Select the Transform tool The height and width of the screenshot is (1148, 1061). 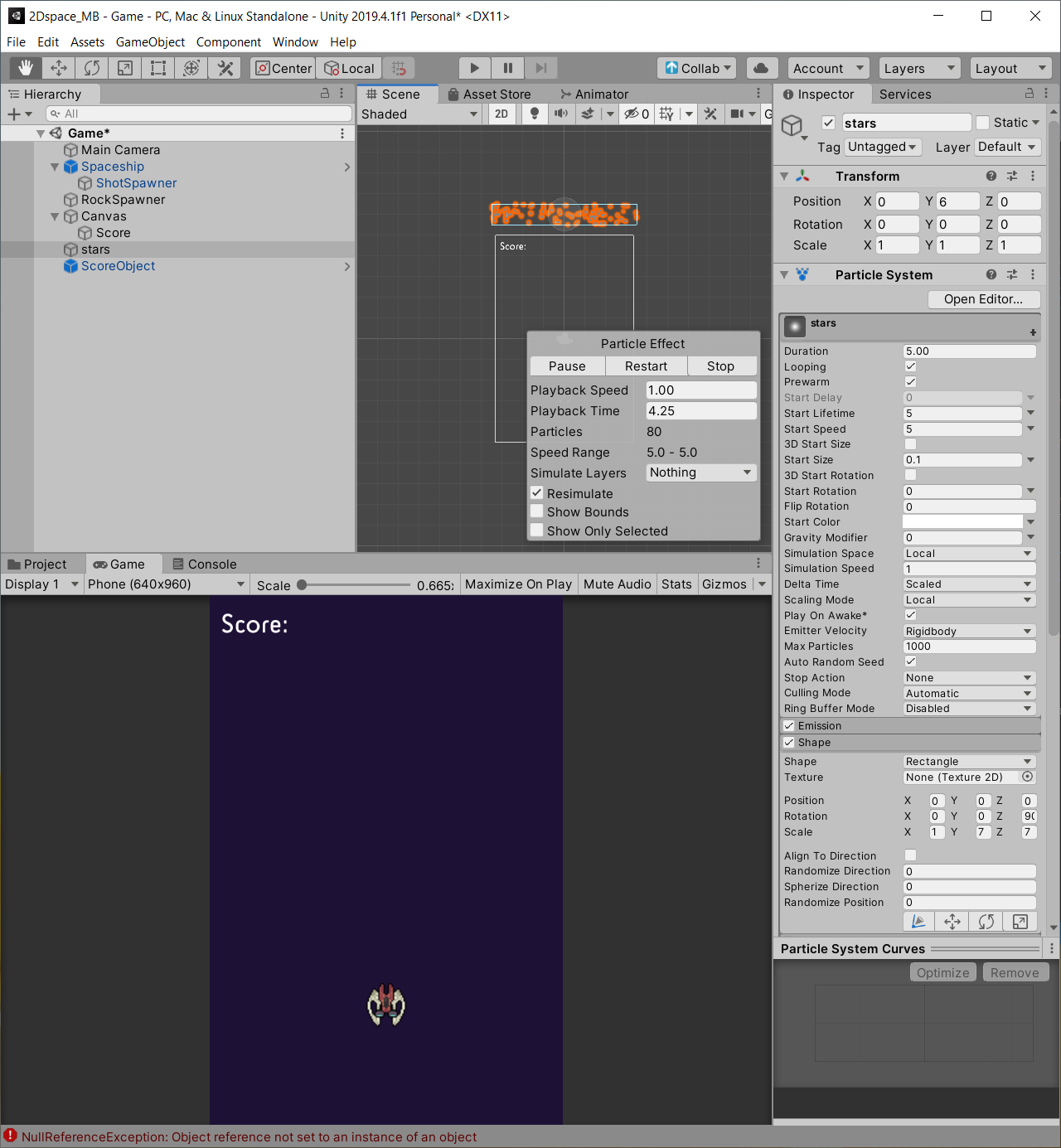pyautogui.click(x=191, y=68)
